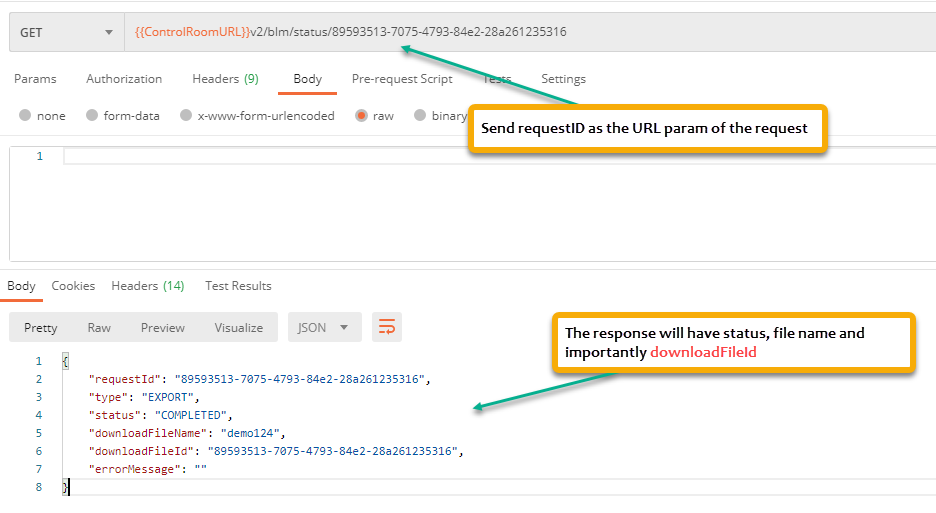Click the "errorMessage" key in response
Screen dimensions: 936x513
pyautogui.click(x=134, y=469)
